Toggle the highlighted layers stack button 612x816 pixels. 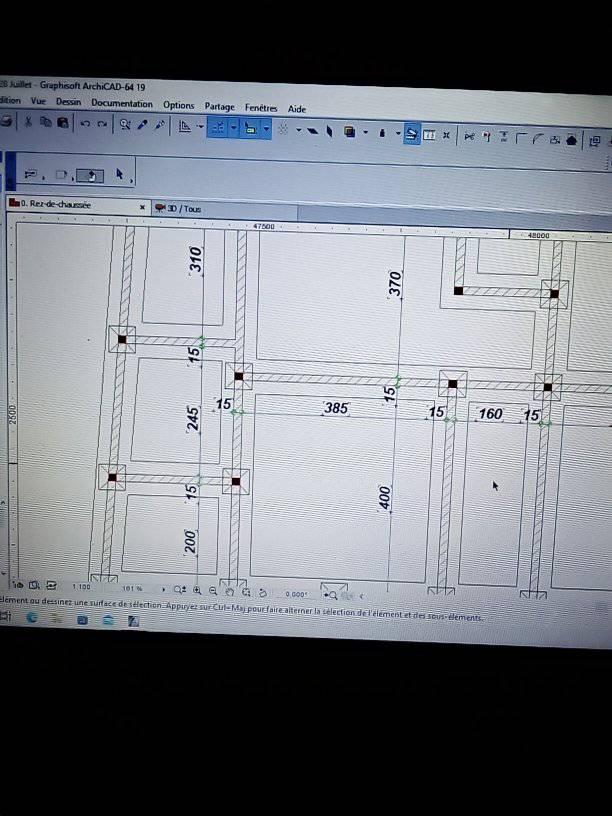412,134
